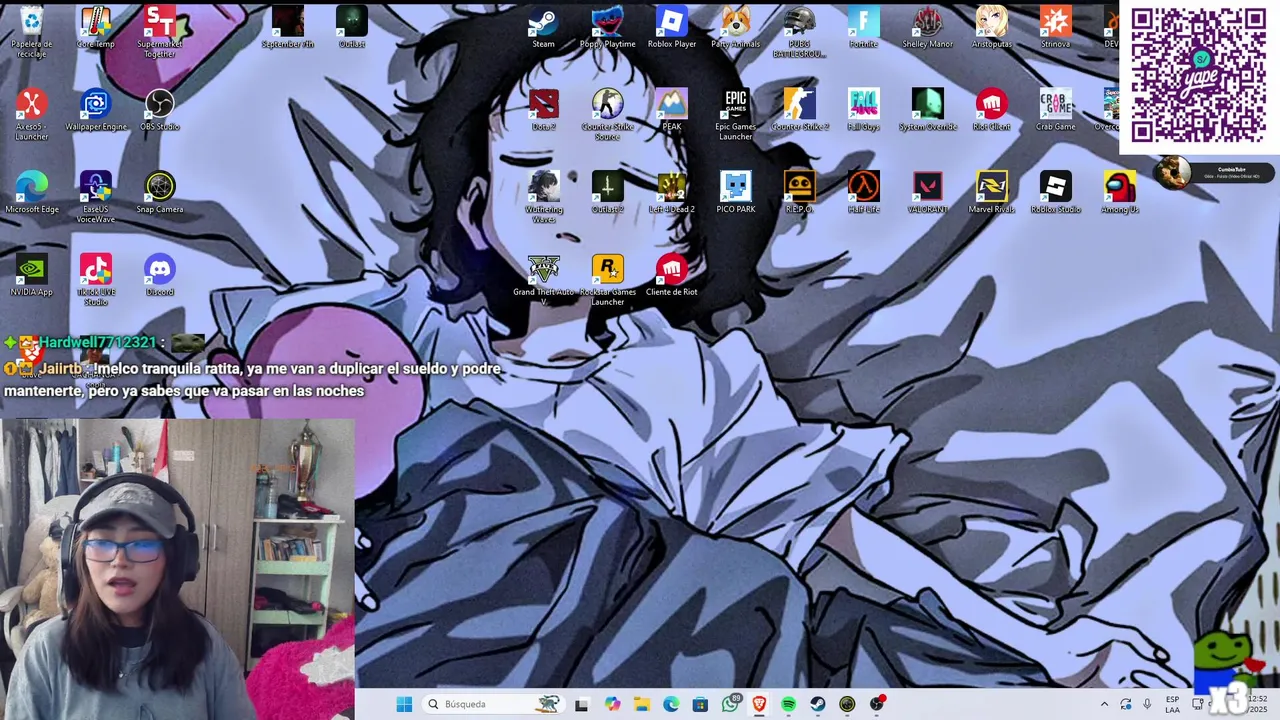This screenshot has width=1280, height=720.
Task: Open Spotify from the taskbar
Action: pyautogui.click(x=788, y=704)
